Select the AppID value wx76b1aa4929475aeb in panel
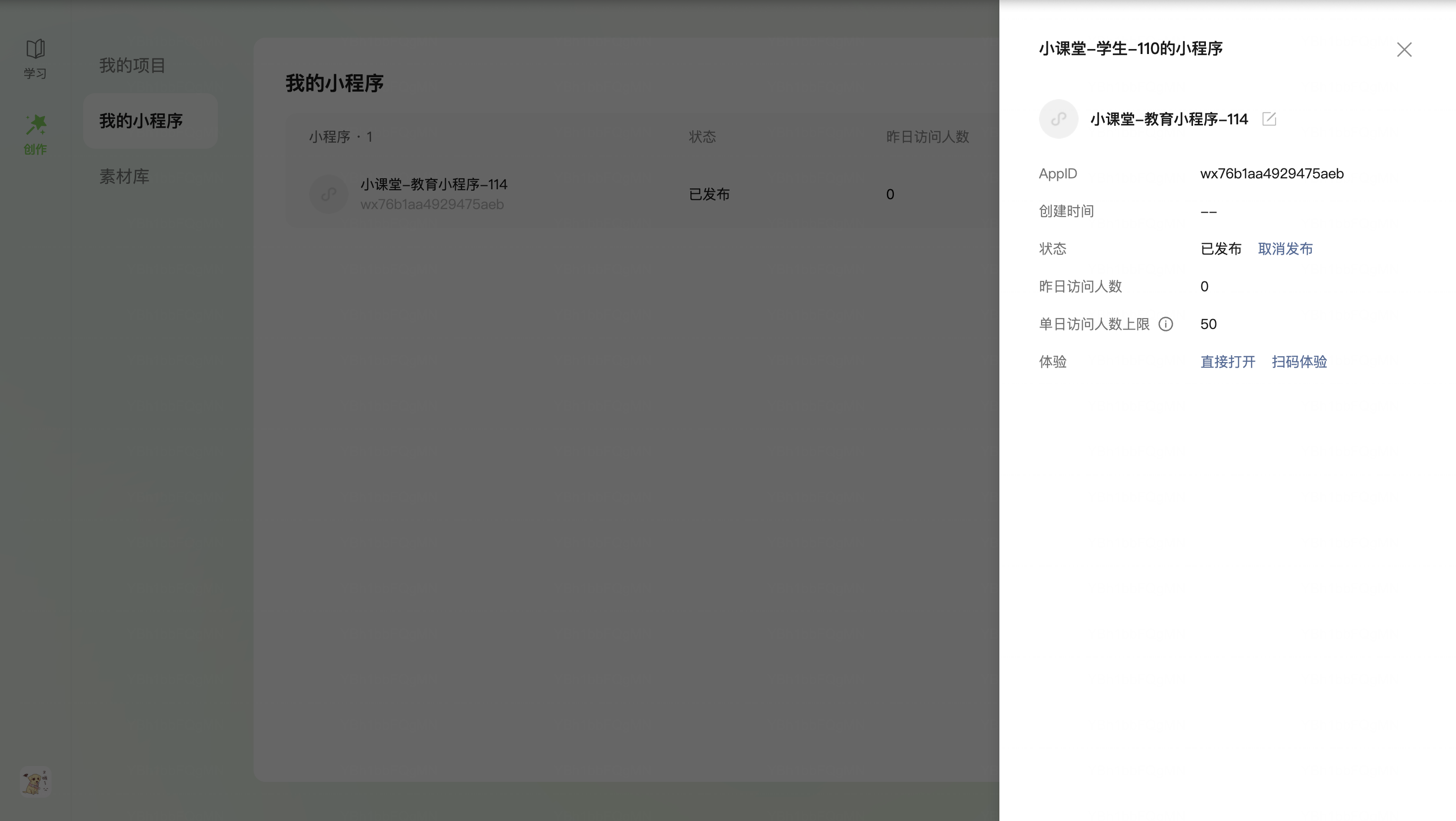 (1272, 173)
